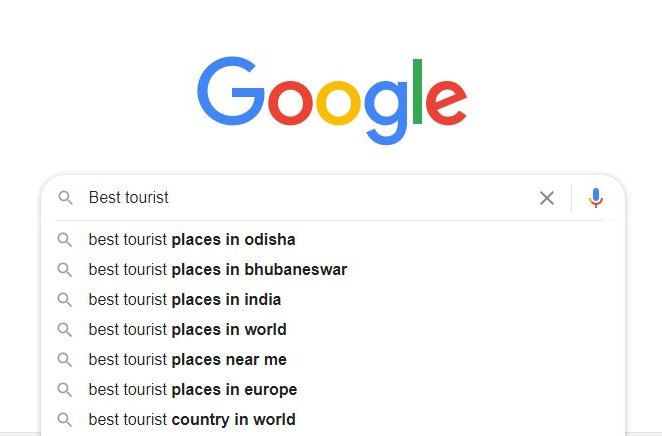The width and height of the screenshot is (662, 436).
Task: Click the magnifier icon beside country in world
Action: pyautogui.click(x=65, y=420)
